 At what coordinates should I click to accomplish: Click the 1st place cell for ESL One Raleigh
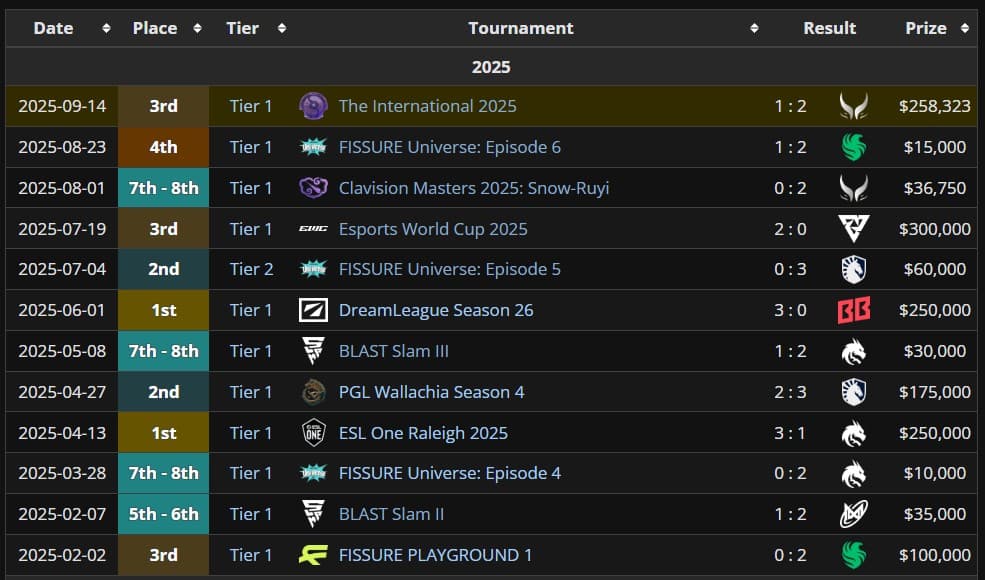coord(163,433)
